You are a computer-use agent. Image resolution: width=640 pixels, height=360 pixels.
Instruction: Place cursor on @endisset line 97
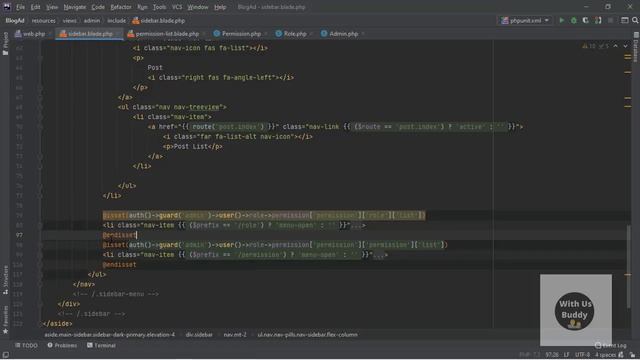119,235
